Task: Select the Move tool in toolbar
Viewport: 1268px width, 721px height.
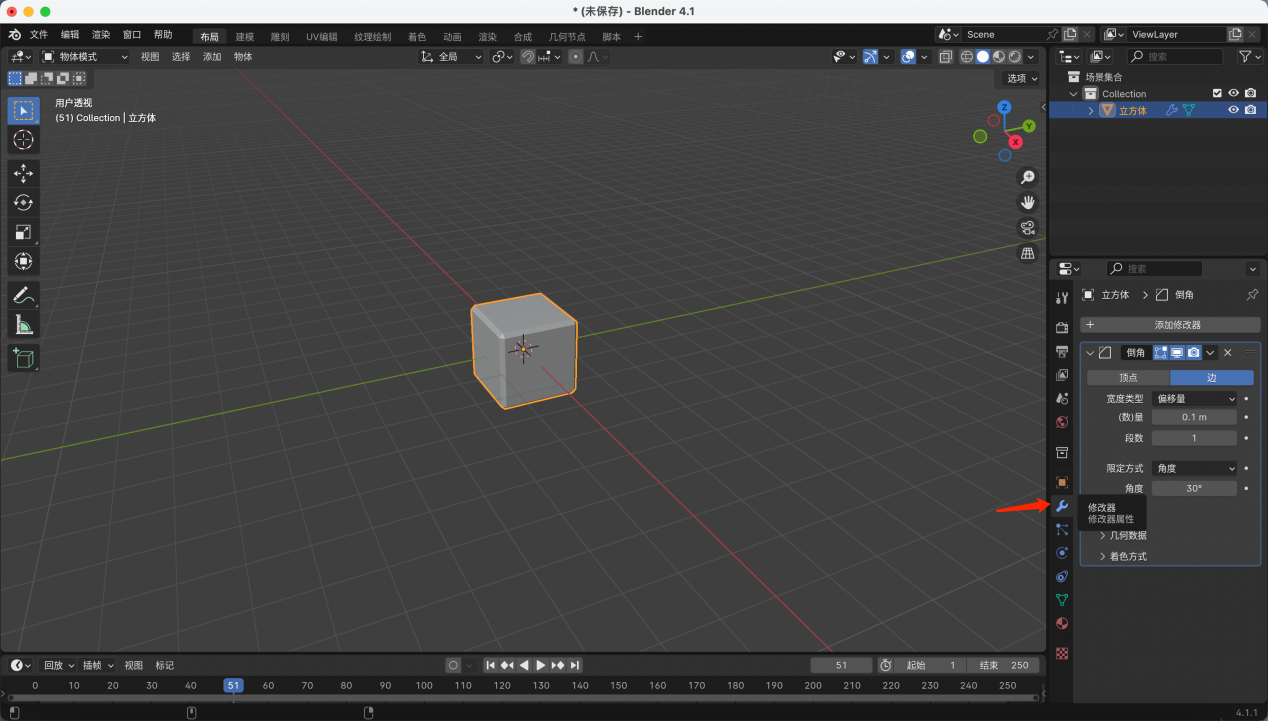Action: pos(24,173)
